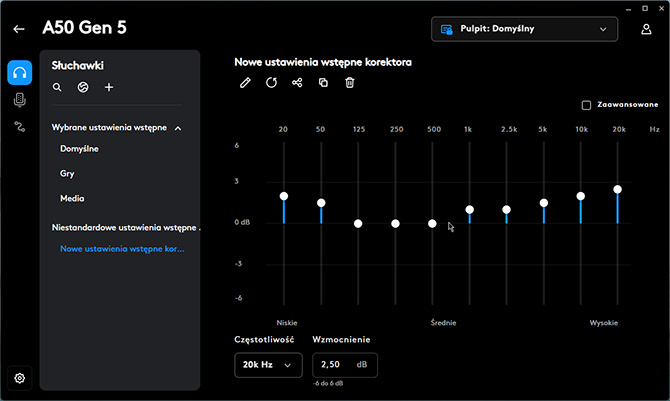670x401 pixels.
Task: Click the Średnie label under sliders
Action: [444, 323]
